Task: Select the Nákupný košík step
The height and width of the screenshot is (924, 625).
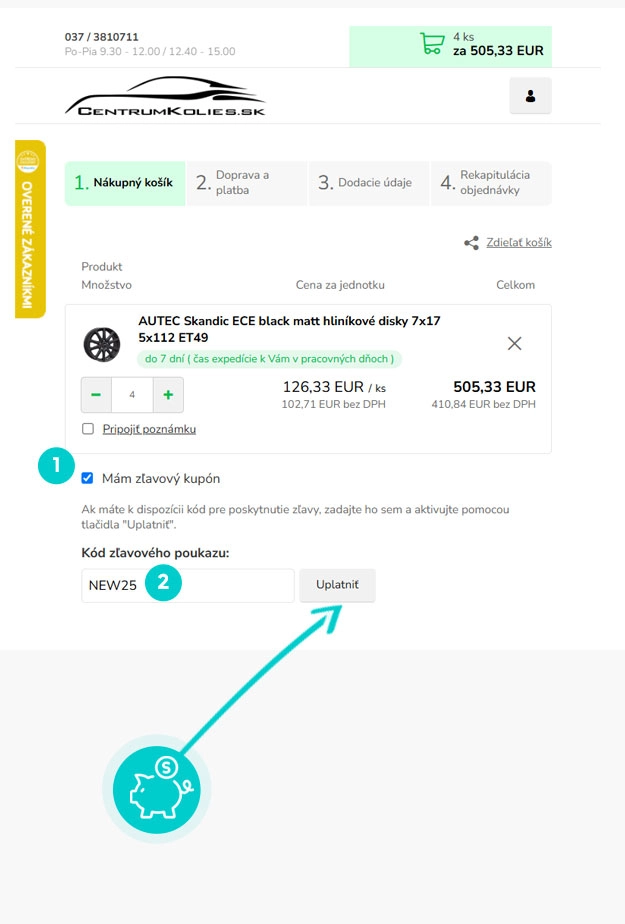Action: click(x=125, y=183)
